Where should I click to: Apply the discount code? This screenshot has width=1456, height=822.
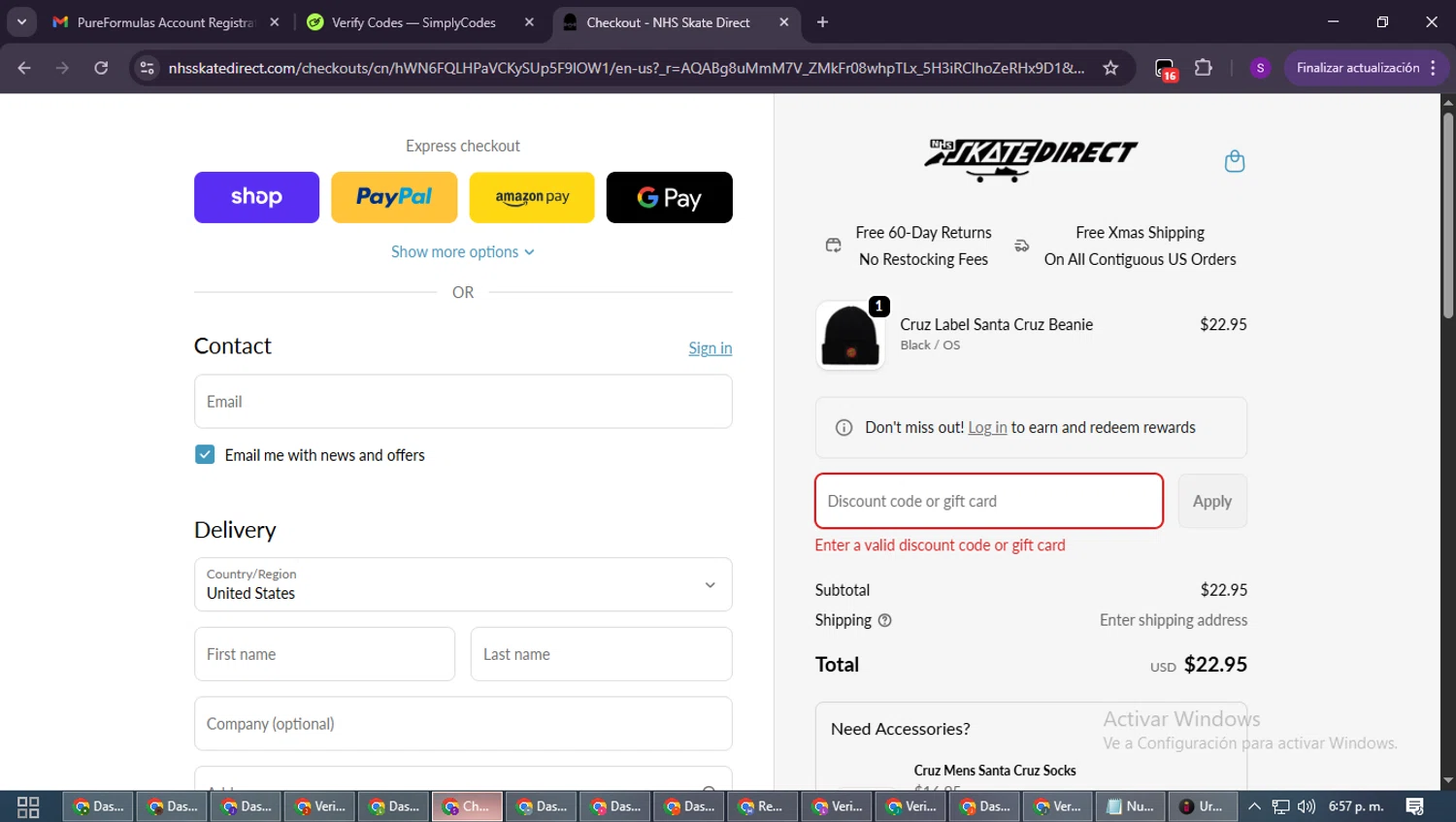click(x=1212, y=501)
